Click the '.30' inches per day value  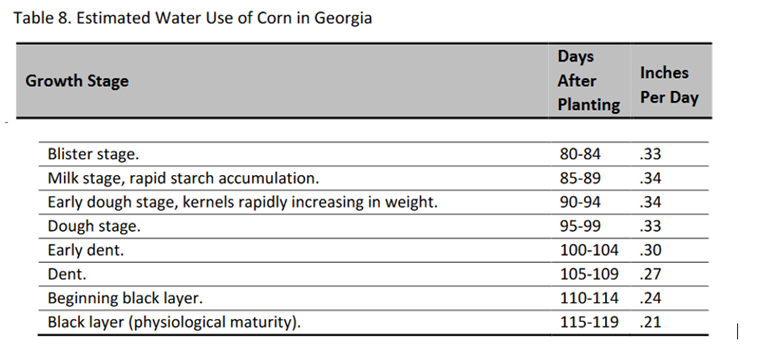tap(650, 250)
